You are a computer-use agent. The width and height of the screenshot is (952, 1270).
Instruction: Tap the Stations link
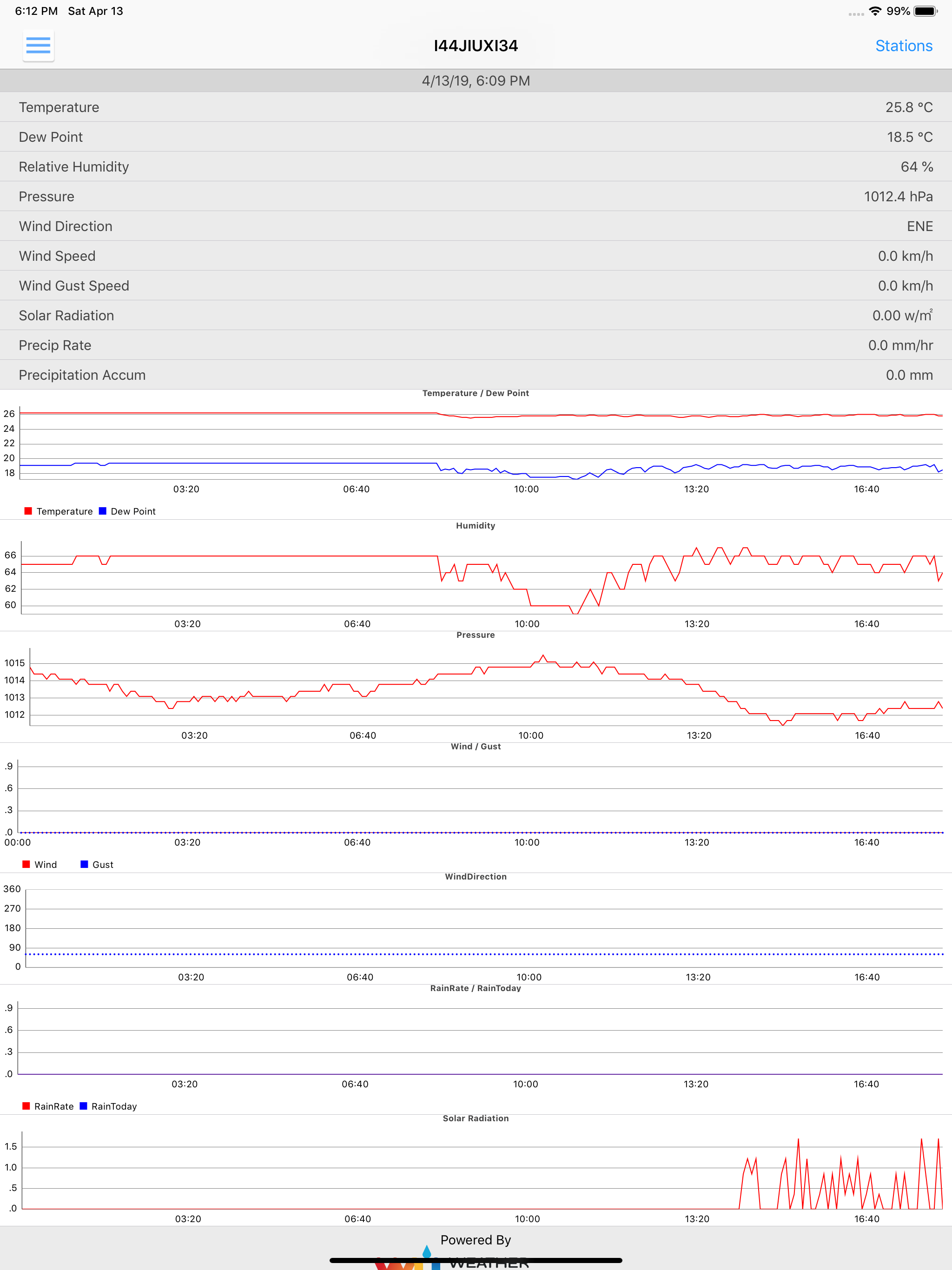pos(904,46)
